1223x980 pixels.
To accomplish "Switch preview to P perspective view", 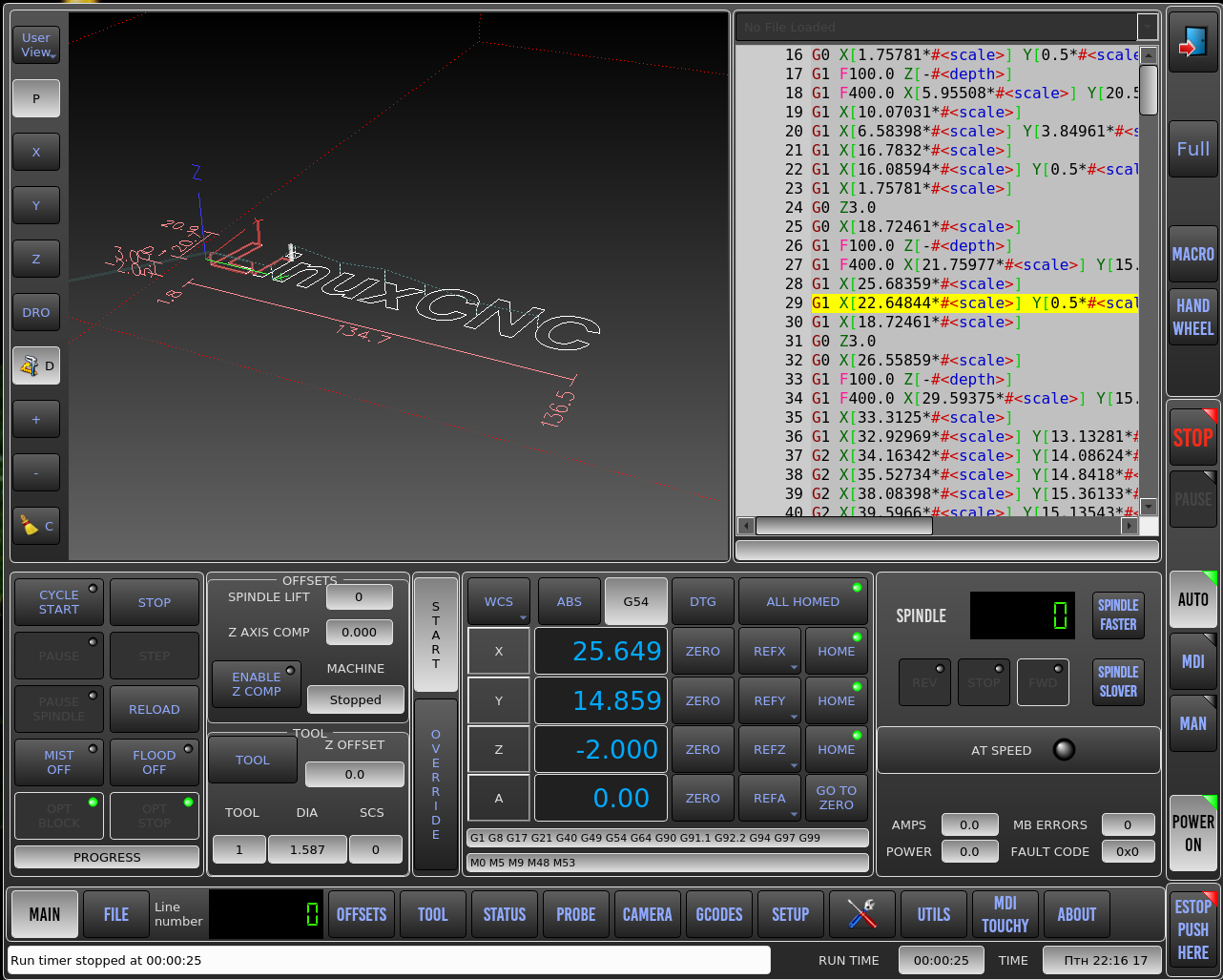I will pos(36,98).
